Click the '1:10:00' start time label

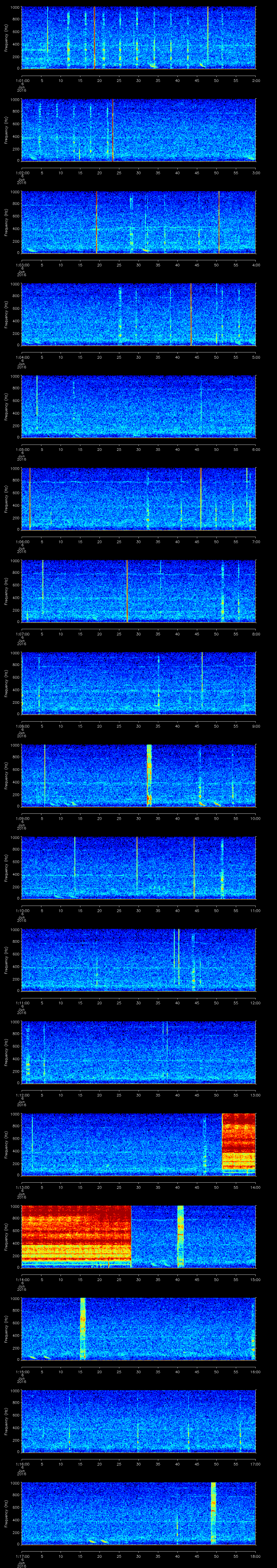22,910
